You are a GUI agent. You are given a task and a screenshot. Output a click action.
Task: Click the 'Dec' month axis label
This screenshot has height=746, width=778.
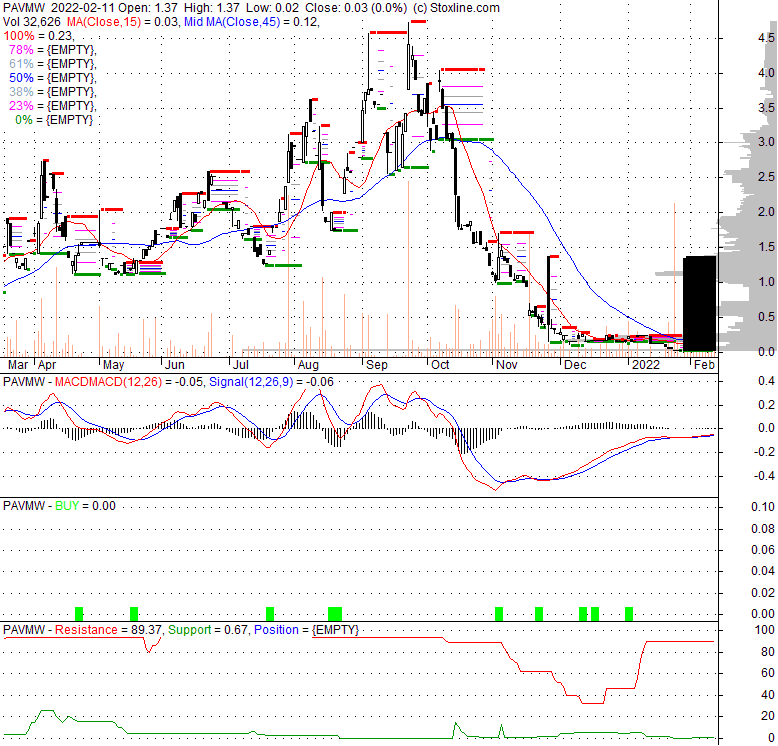click(x=575, y=365)
